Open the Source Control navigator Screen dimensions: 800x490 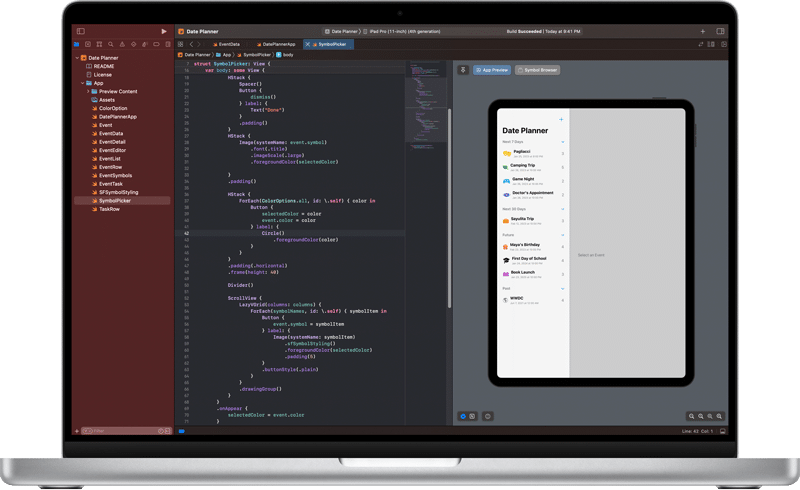point(88,44)
